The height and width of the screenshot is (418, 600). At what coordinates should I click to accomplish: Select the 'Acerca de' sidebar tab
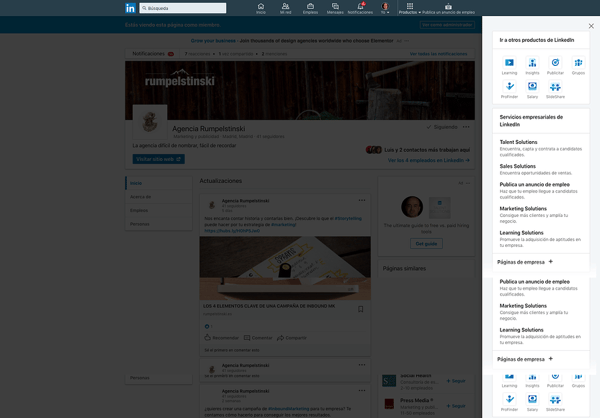click(158, 197)
